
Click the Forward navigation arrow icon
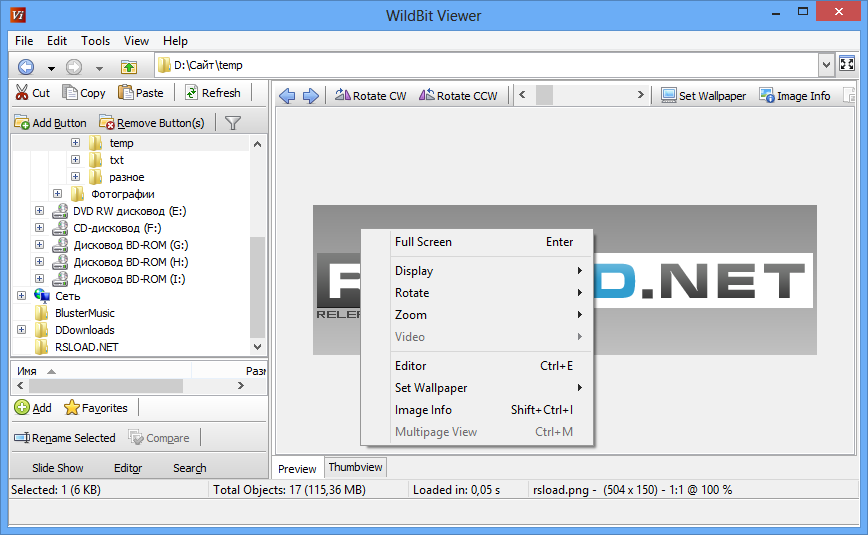tap(74, 67)
